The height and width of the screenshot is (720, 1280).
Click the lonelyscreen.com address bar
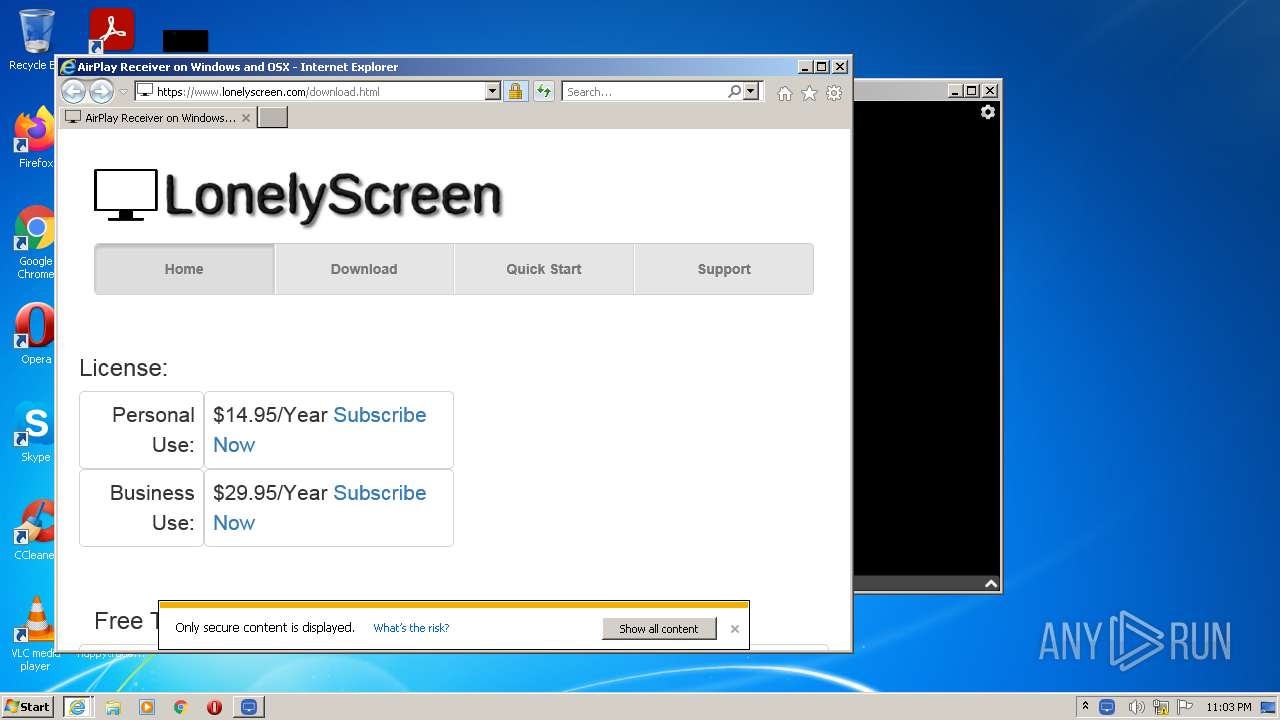coord(310,91)
